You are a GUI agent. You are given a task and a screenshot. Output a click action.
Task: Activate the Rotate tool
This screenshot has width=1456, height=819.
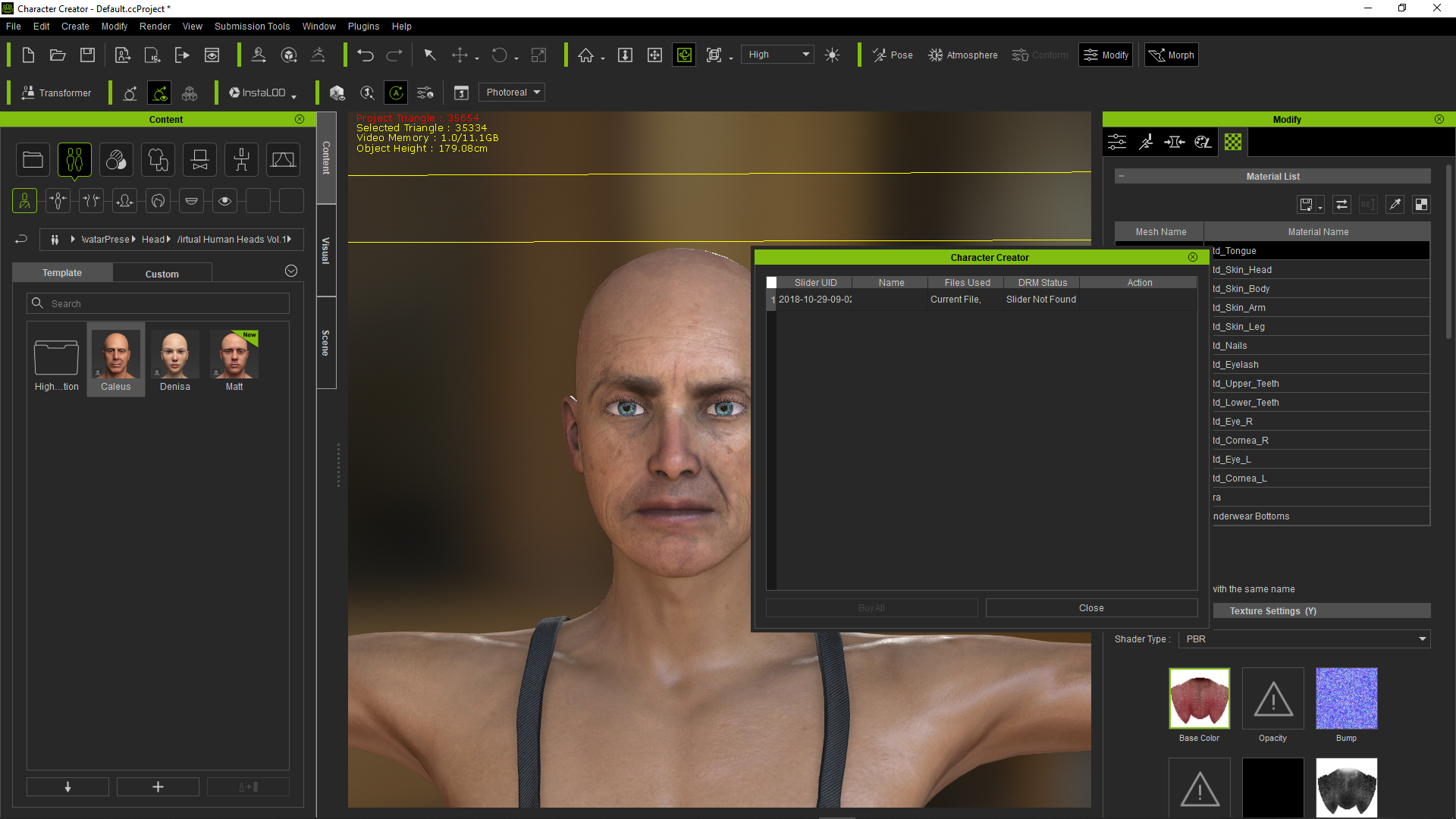[499, 55]
